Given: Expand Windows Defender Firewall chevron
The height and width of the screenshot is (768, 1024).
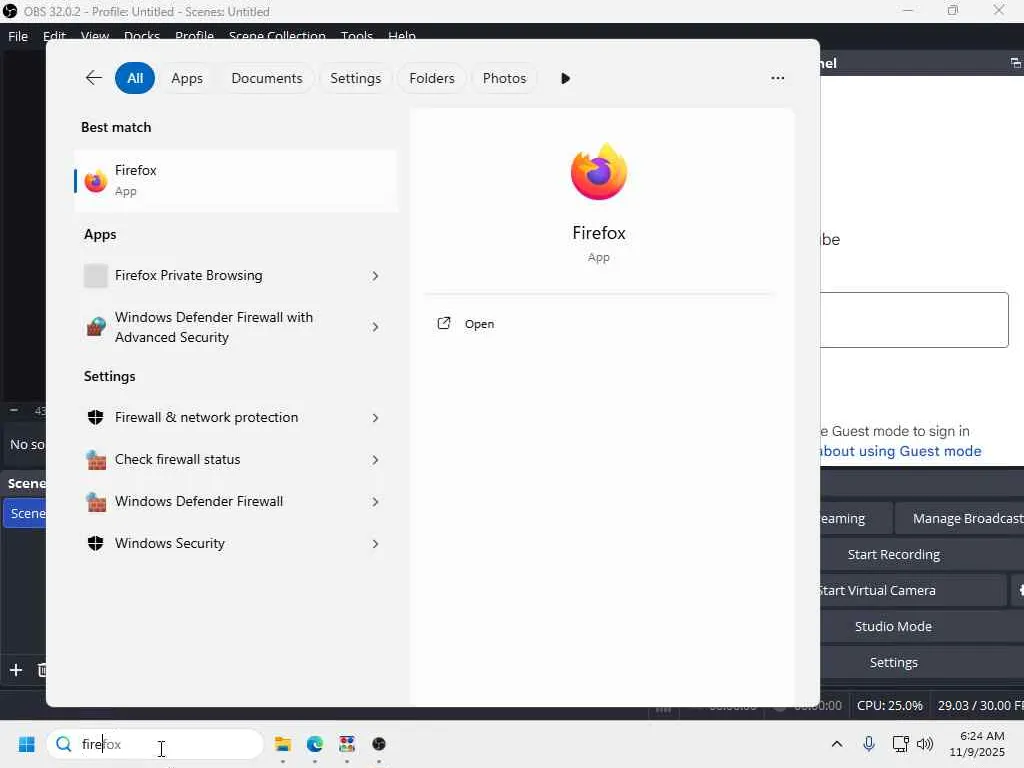Looking at the screenshot, I should [x=375, y=502].
